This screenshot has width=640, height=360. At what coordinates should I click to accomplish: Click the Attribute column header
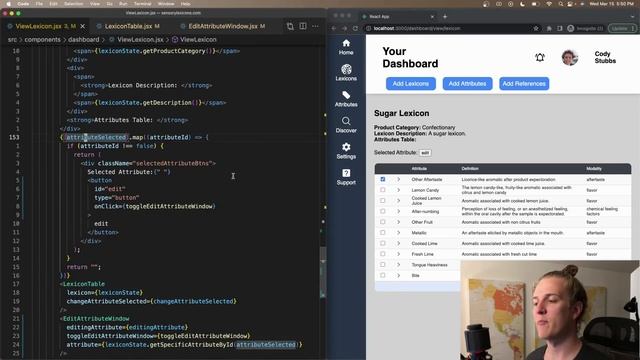pos(419,169)
